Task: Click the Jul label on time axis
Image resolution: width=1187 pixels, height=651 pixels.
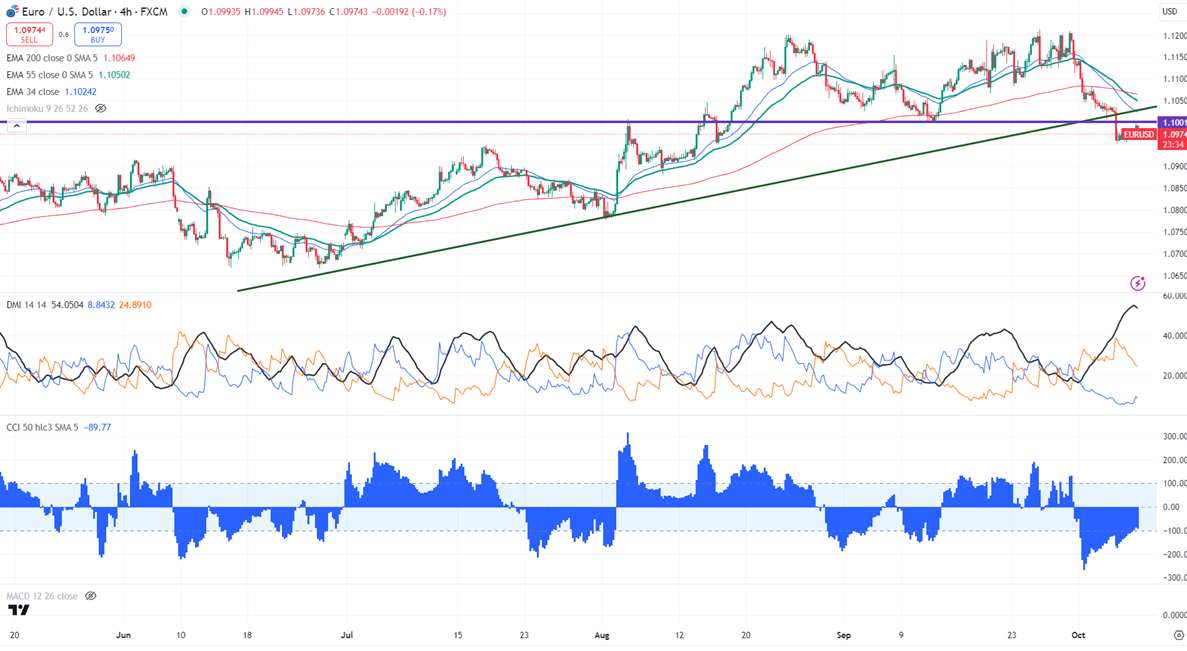Action: (347, 635)
